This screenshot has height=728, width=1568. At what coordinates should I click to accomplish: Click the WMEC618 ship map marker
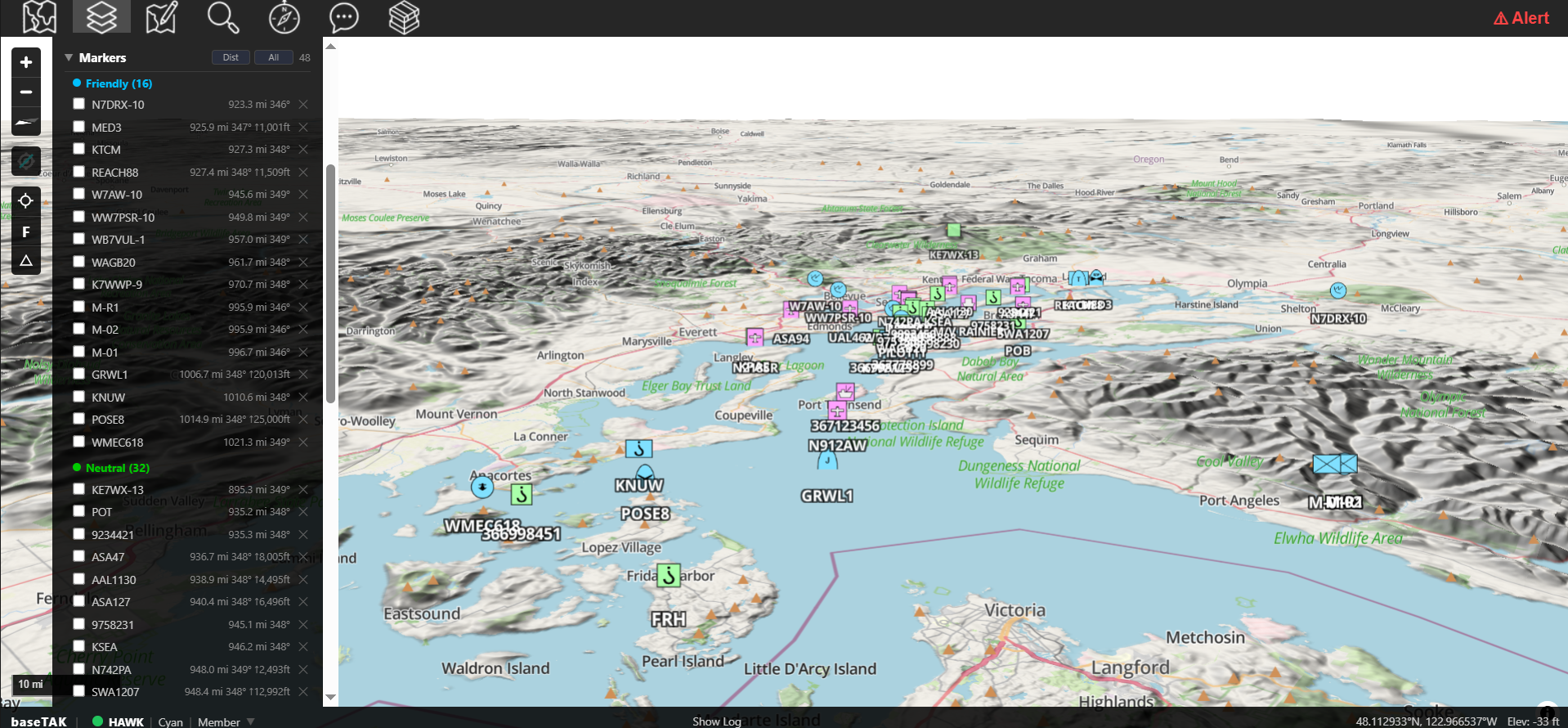(482, 488)
